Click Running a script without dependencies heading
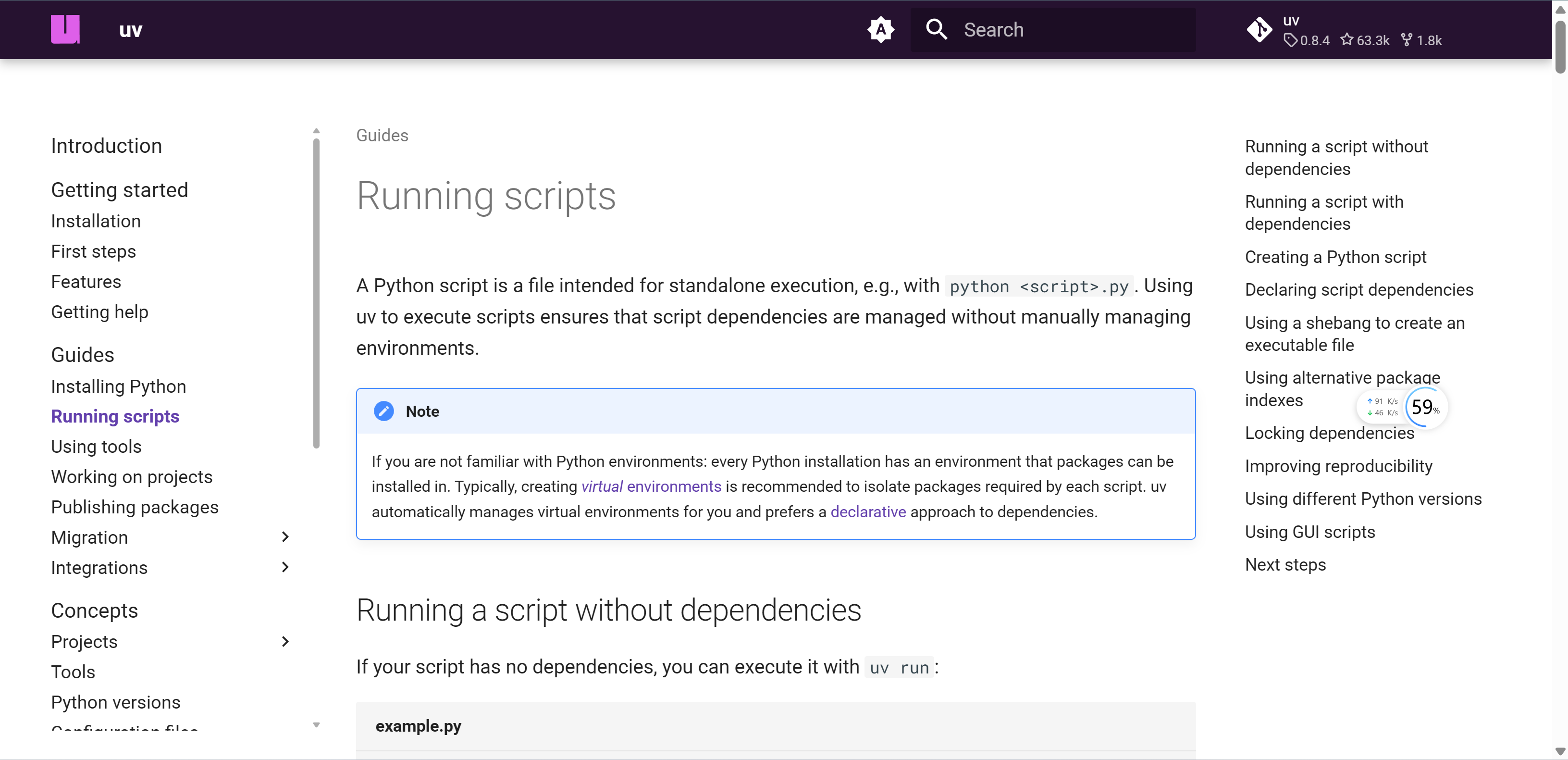 pos(609,610)
